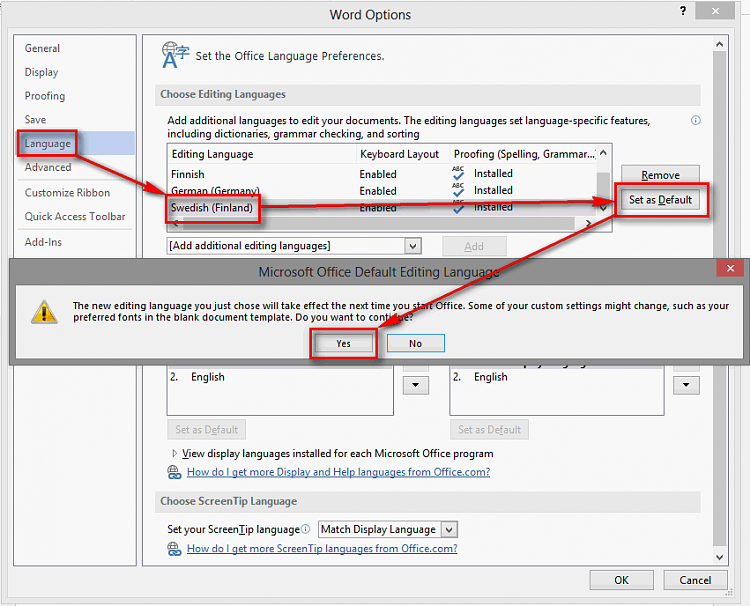Select the Language options category
Image resolution: width=750 pixels, height=606 pixels.
[77, 143]
